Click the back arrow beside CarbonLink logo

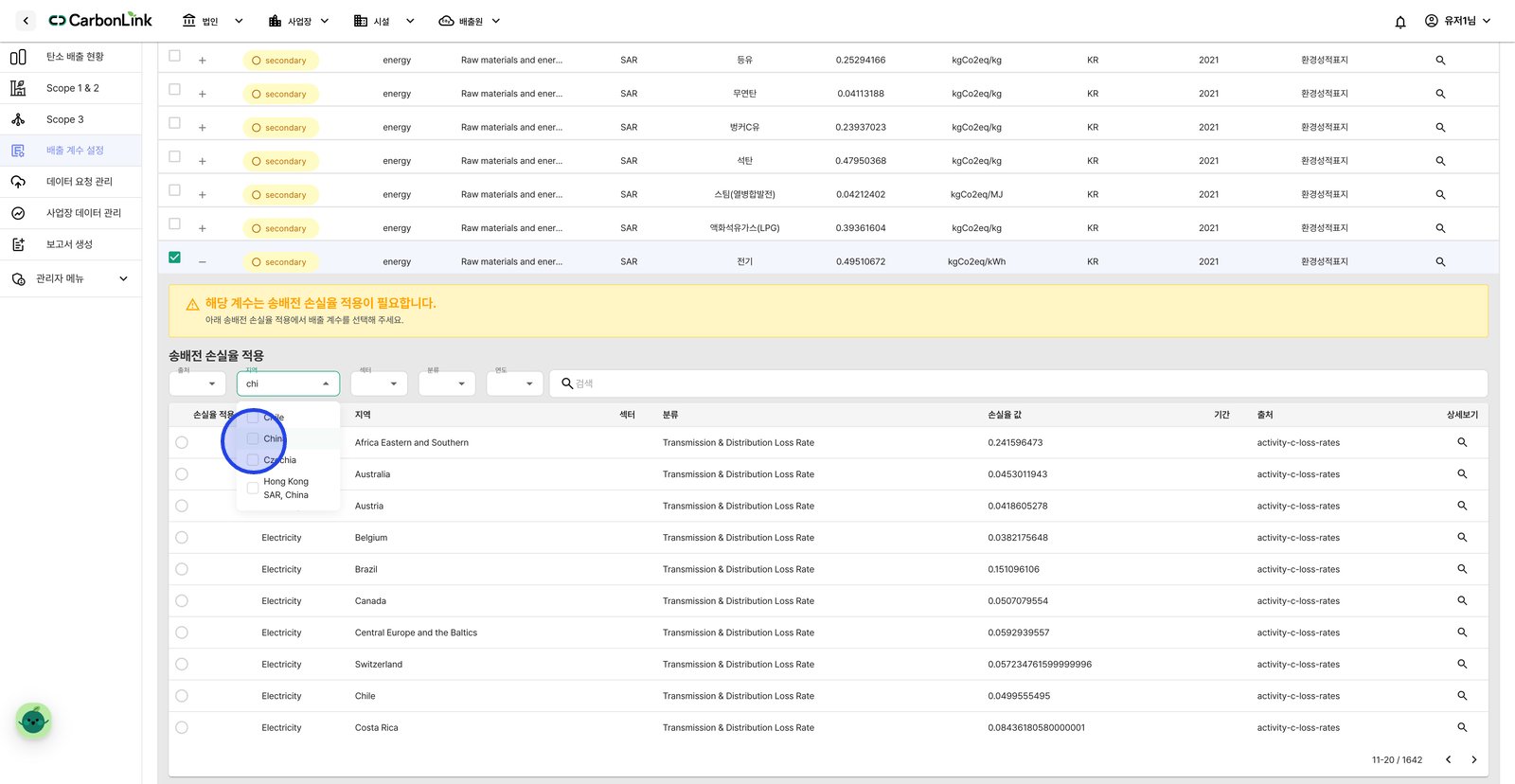click(26, 20)
